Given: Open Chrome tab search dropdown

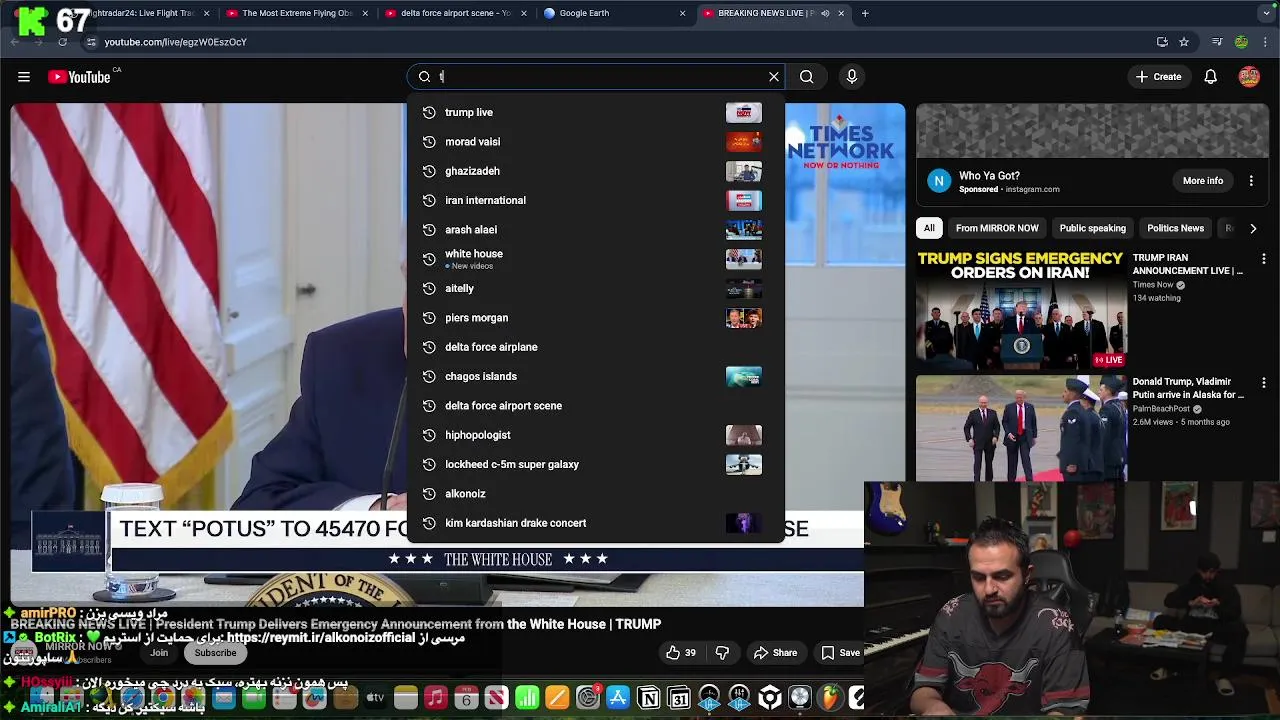Looking at the screenshot, I should click(1266, 13).
